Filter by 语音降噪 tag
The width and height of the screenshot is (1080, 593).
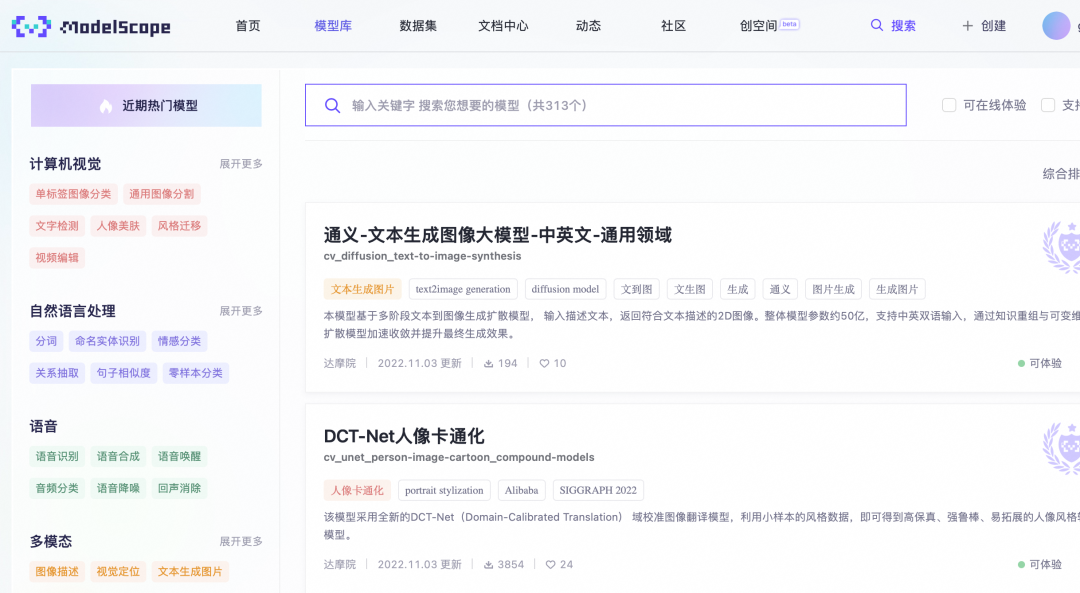(118, 488)
